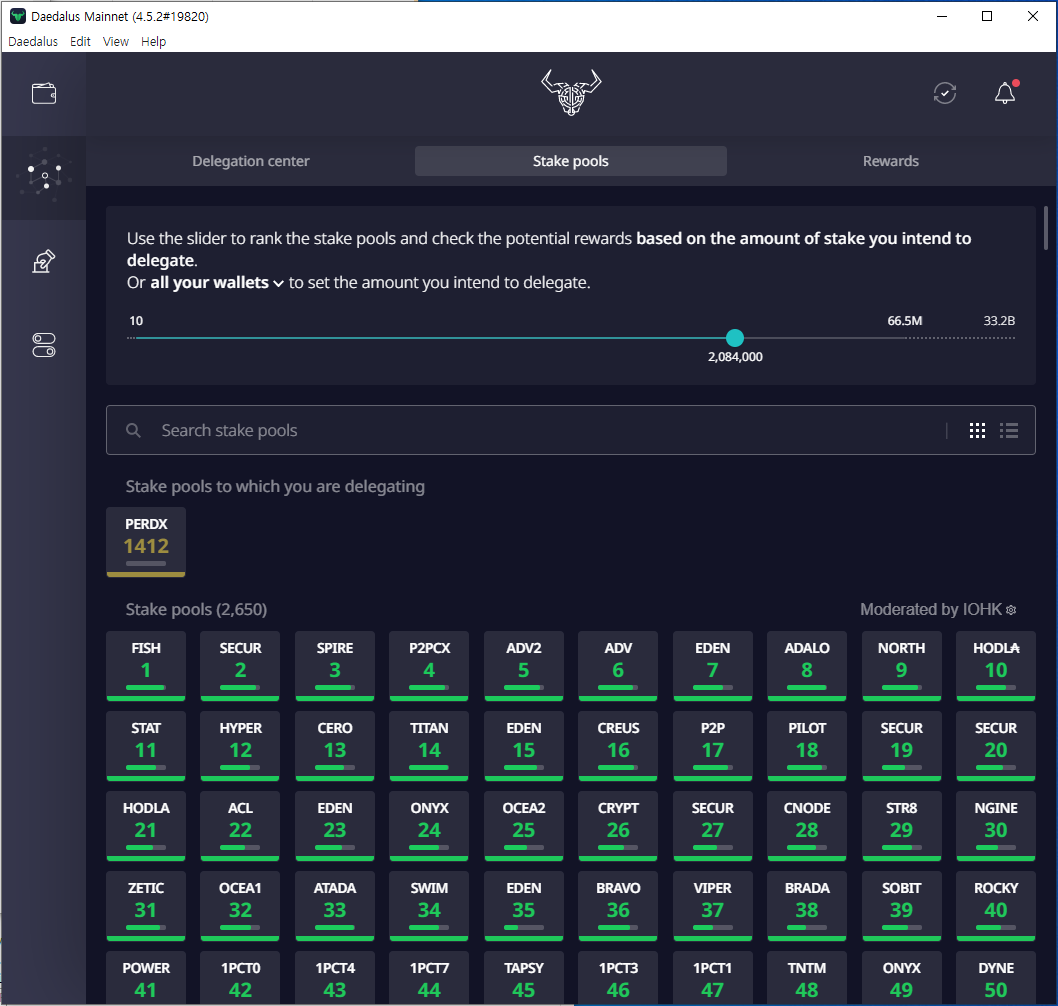Open the STR8 pool ranked 29
The width and height of the screenshot is (1058, 1006).
tap(901, 826)
